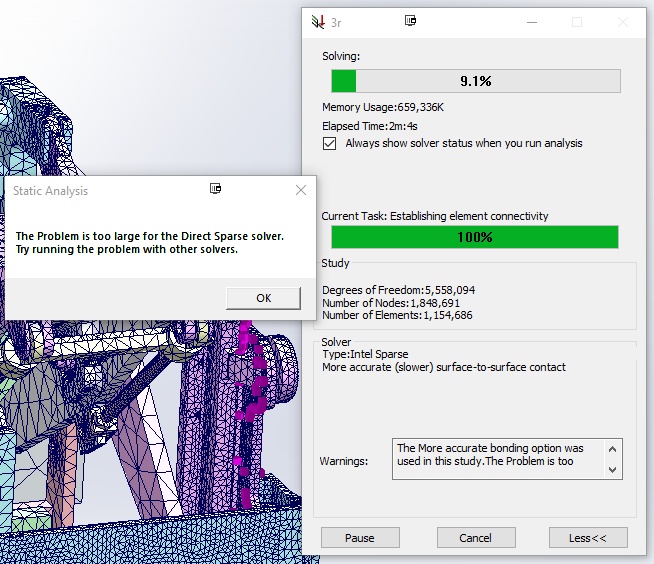
Task: Click the Type:Intel Sparse solver text
Action: [365, 354]
